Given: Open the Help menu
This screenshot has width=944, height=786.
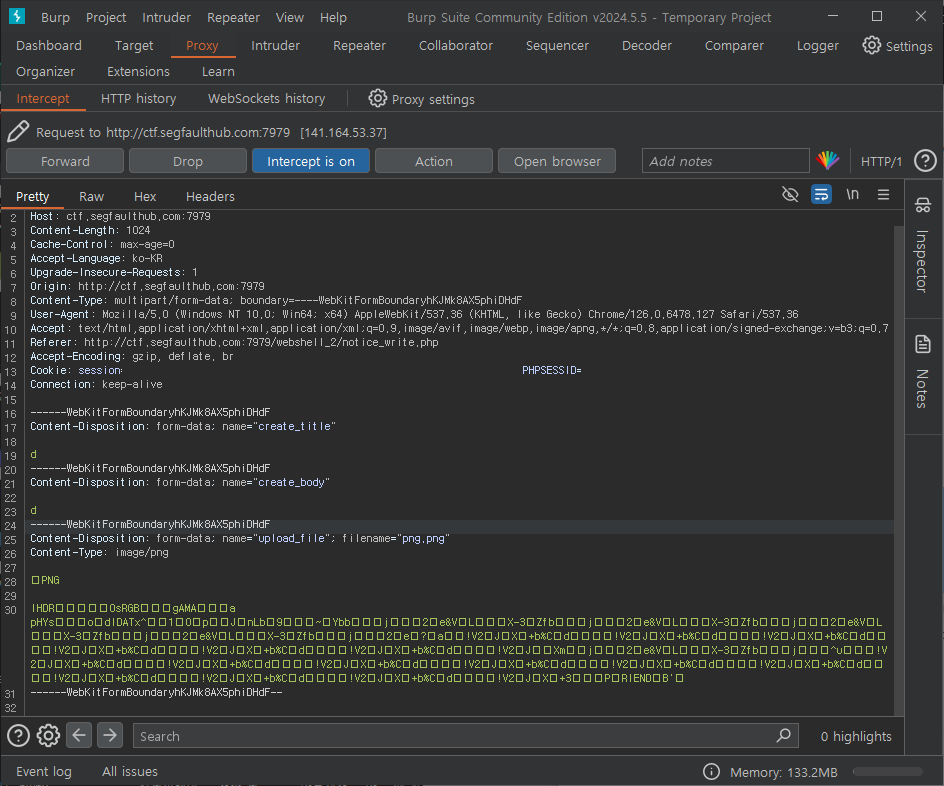Looking at the screenshot, I should click(x=333, y=17).
